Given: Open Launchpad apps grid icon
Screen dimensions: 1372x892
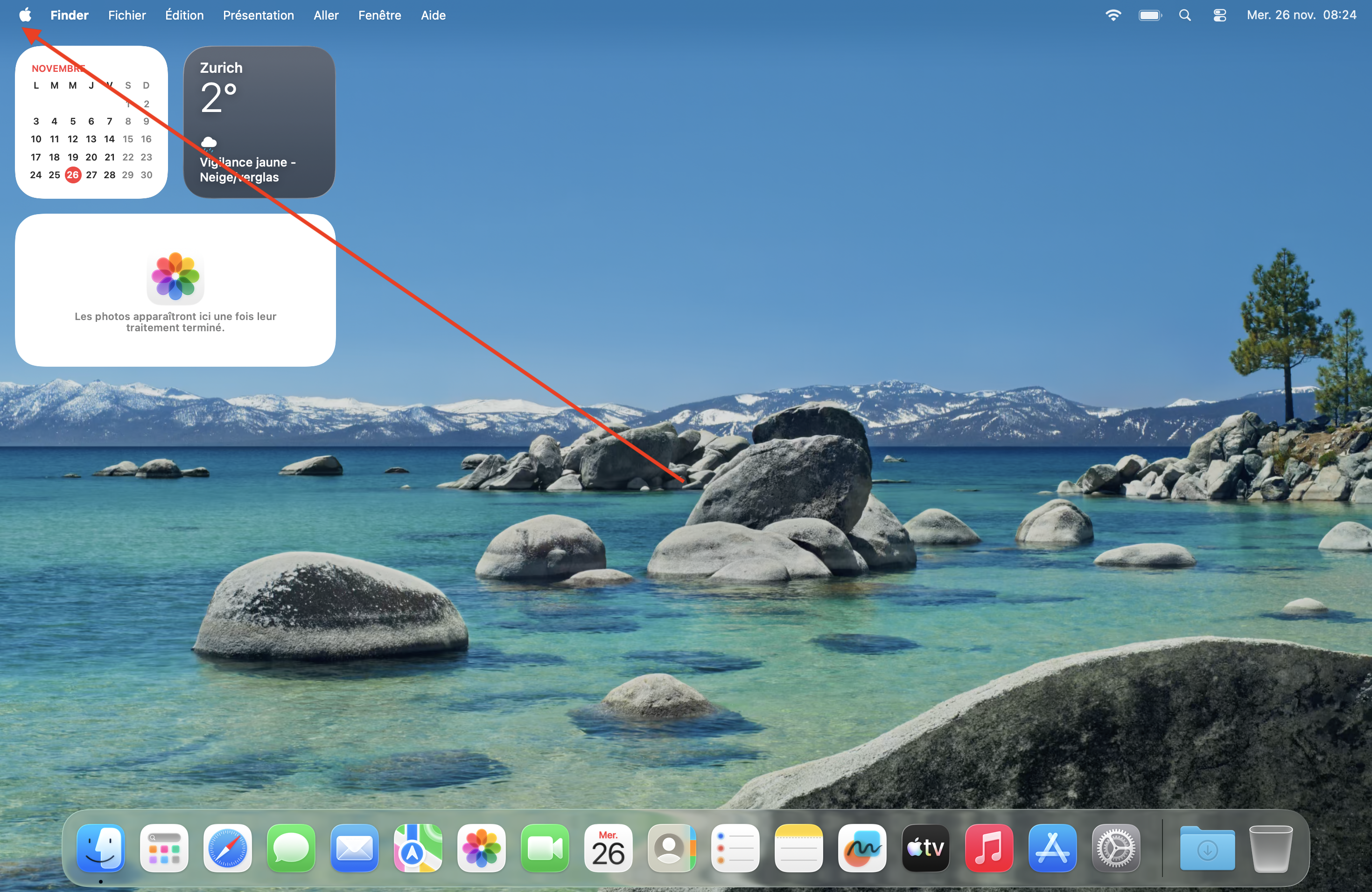Looking at the screenshot, I should [164, 848].
